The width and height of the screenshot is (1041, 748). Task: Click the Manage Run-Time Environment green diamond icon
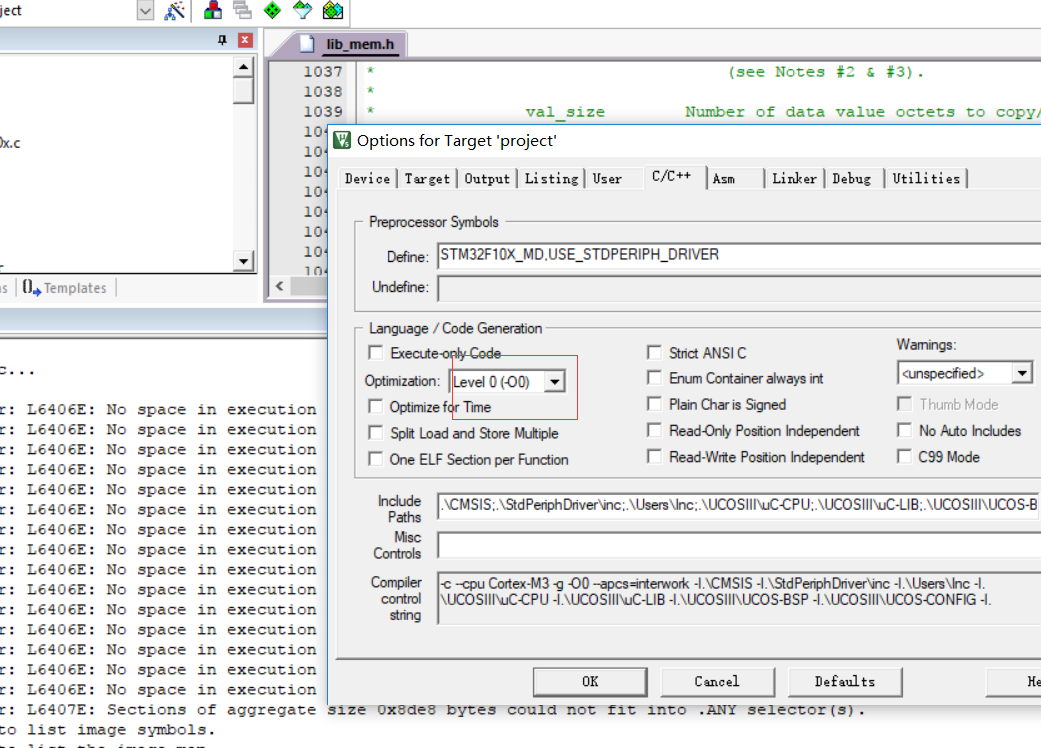[x=272, y=11]
